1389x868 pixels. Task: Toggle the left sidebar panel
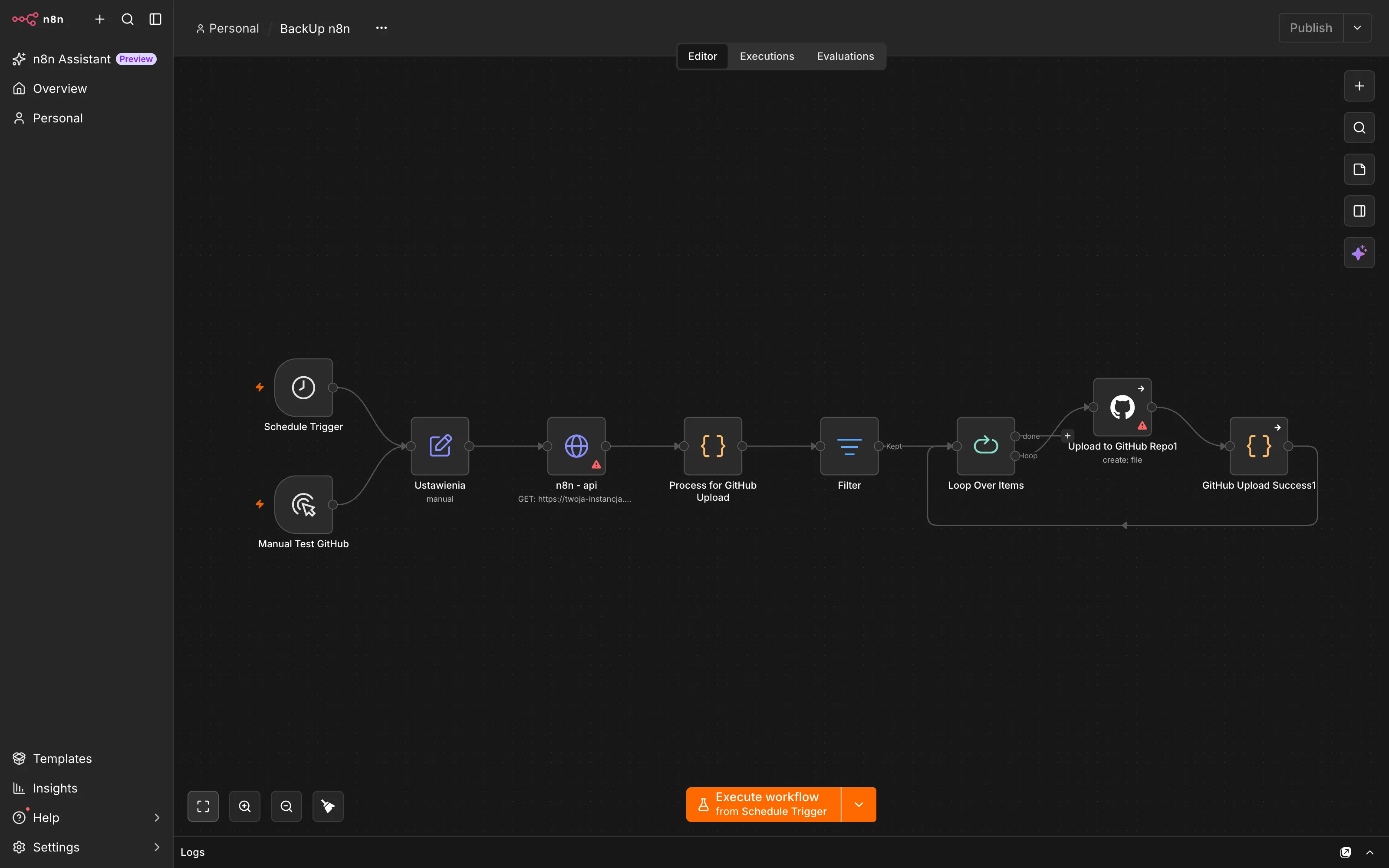[x=155, y=19]
